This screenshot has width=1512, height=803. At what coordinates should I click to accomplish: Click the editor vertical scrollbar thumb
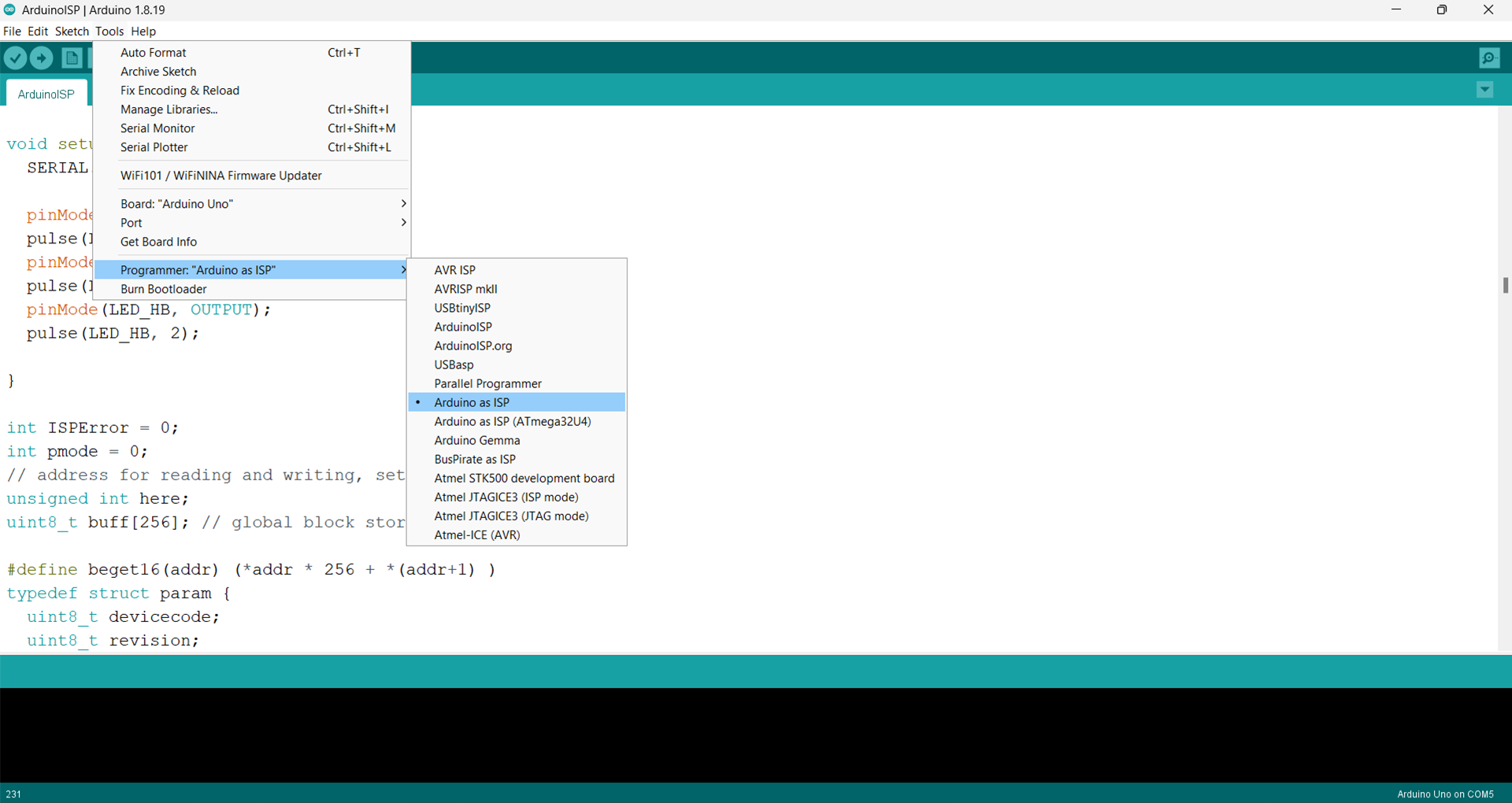(1505, 285)
